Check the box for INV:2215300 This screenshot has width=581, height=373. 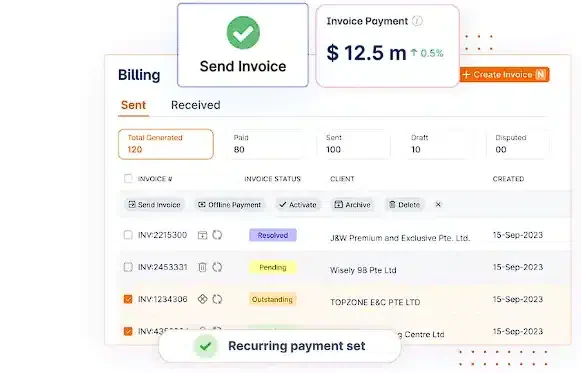tap(128, 235)
